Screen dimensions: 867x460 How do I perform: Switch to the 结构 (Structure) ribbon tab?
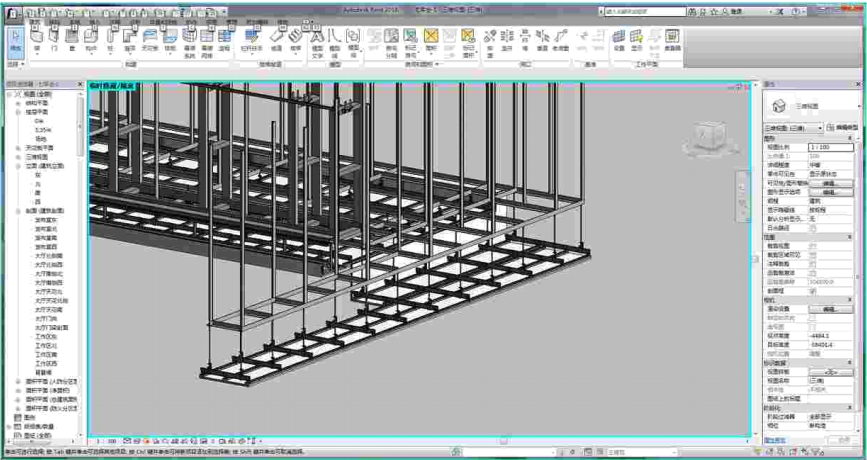(x=54, y=22)
